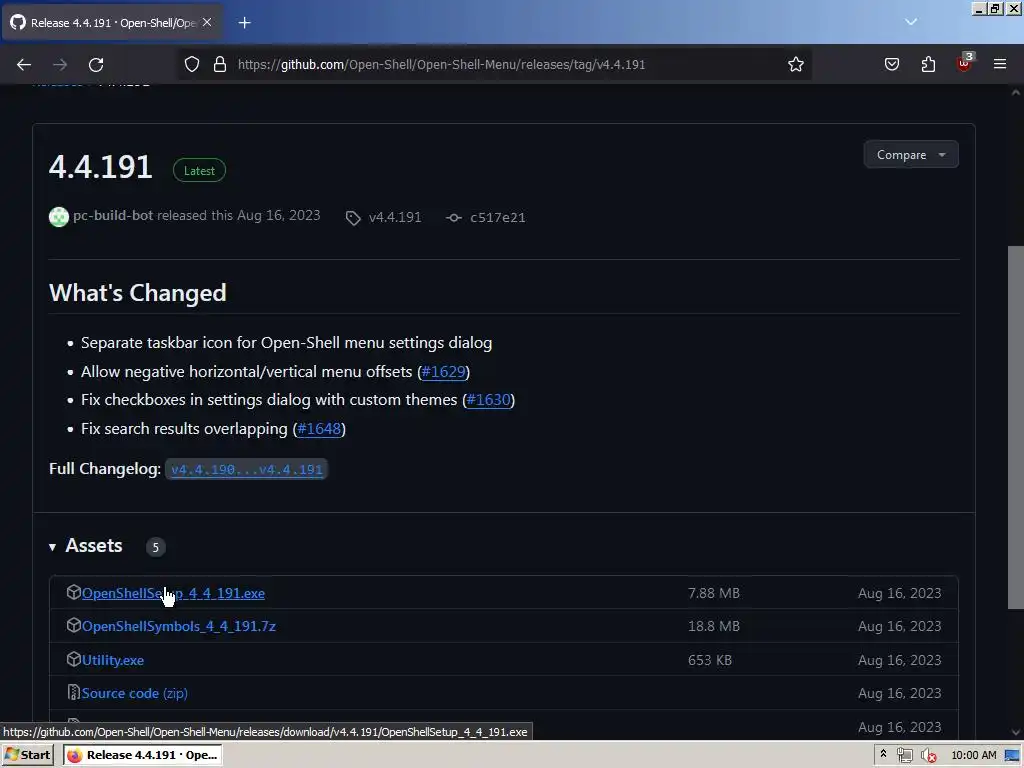Reload the current page
1024x768 pixels.
pyautogui.click(x=96, y=65)
